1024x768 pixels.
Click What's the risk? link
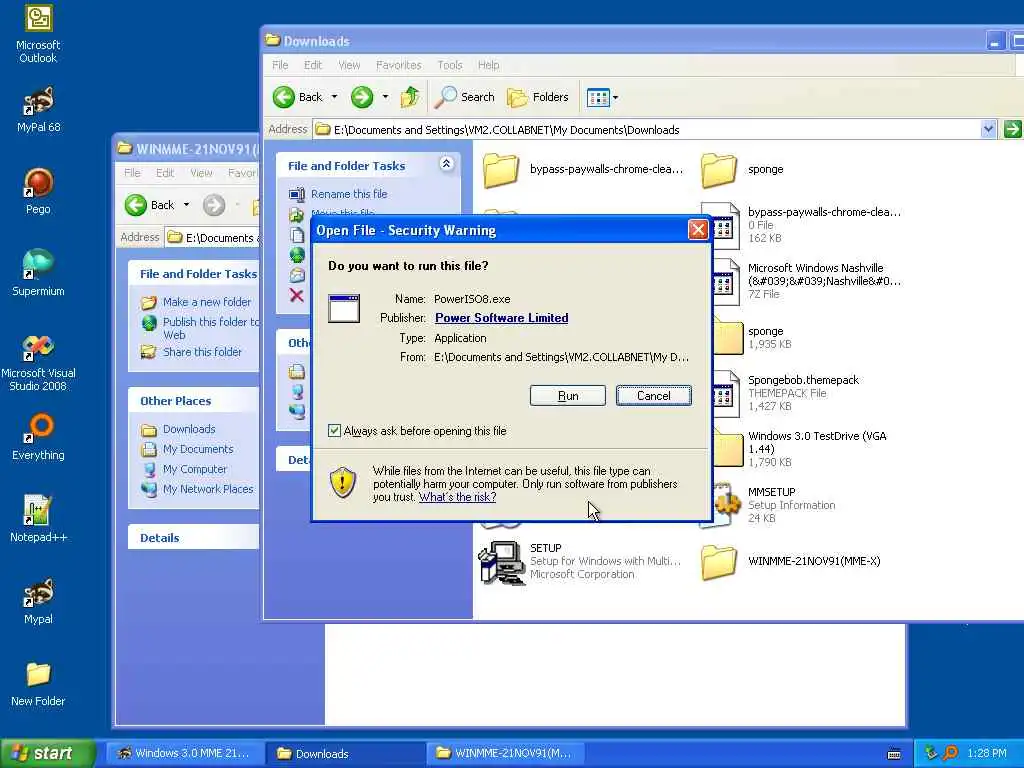[x=457, y=497]
